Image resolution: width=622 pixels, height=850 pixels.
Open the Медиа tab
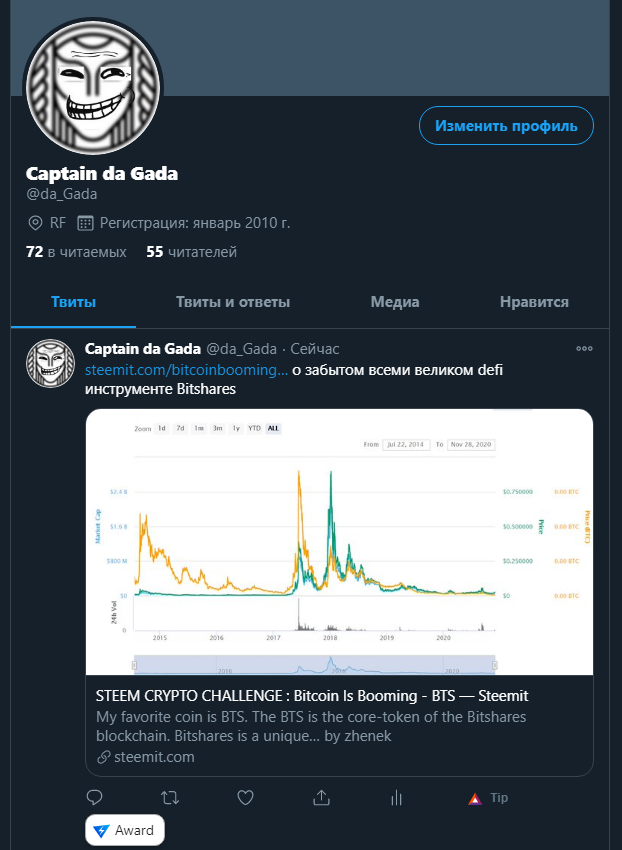pyautogui.click(x=395, y=302)
